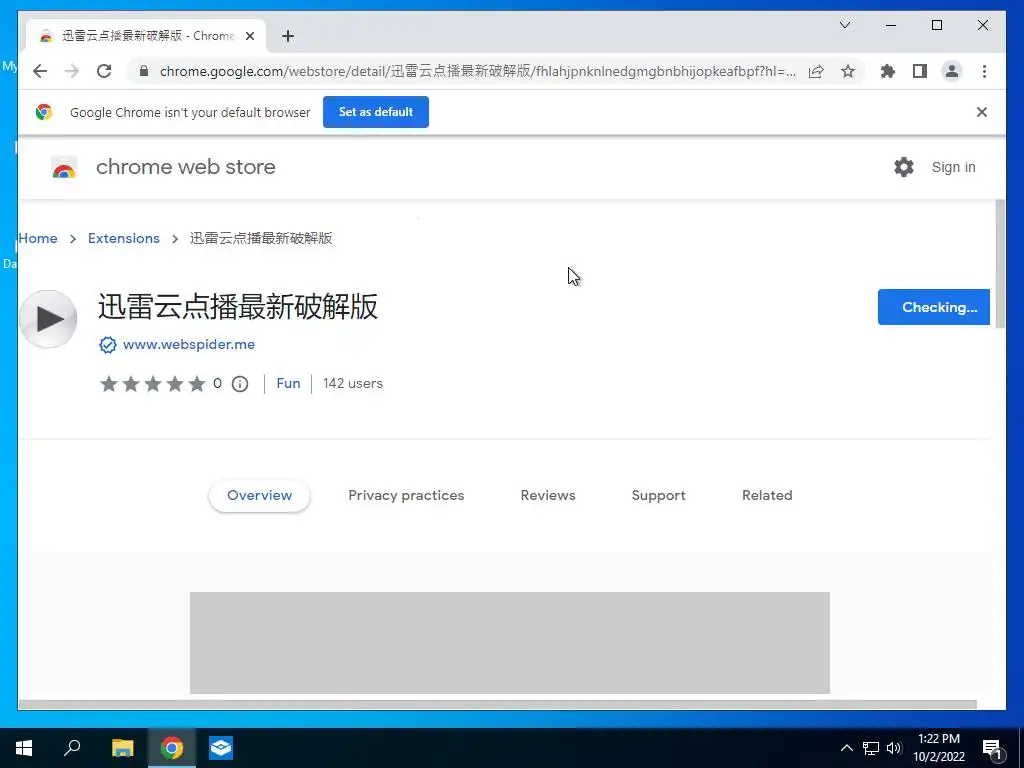Click the Chrome Web Store logo
The image size is (1024, 768).
(64, 168)
